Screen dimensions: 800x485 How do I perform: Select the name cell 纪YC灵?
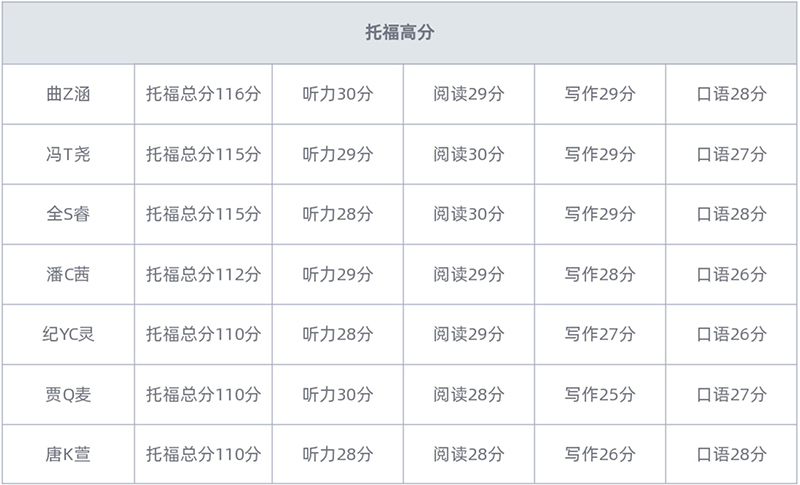(68, 334)
